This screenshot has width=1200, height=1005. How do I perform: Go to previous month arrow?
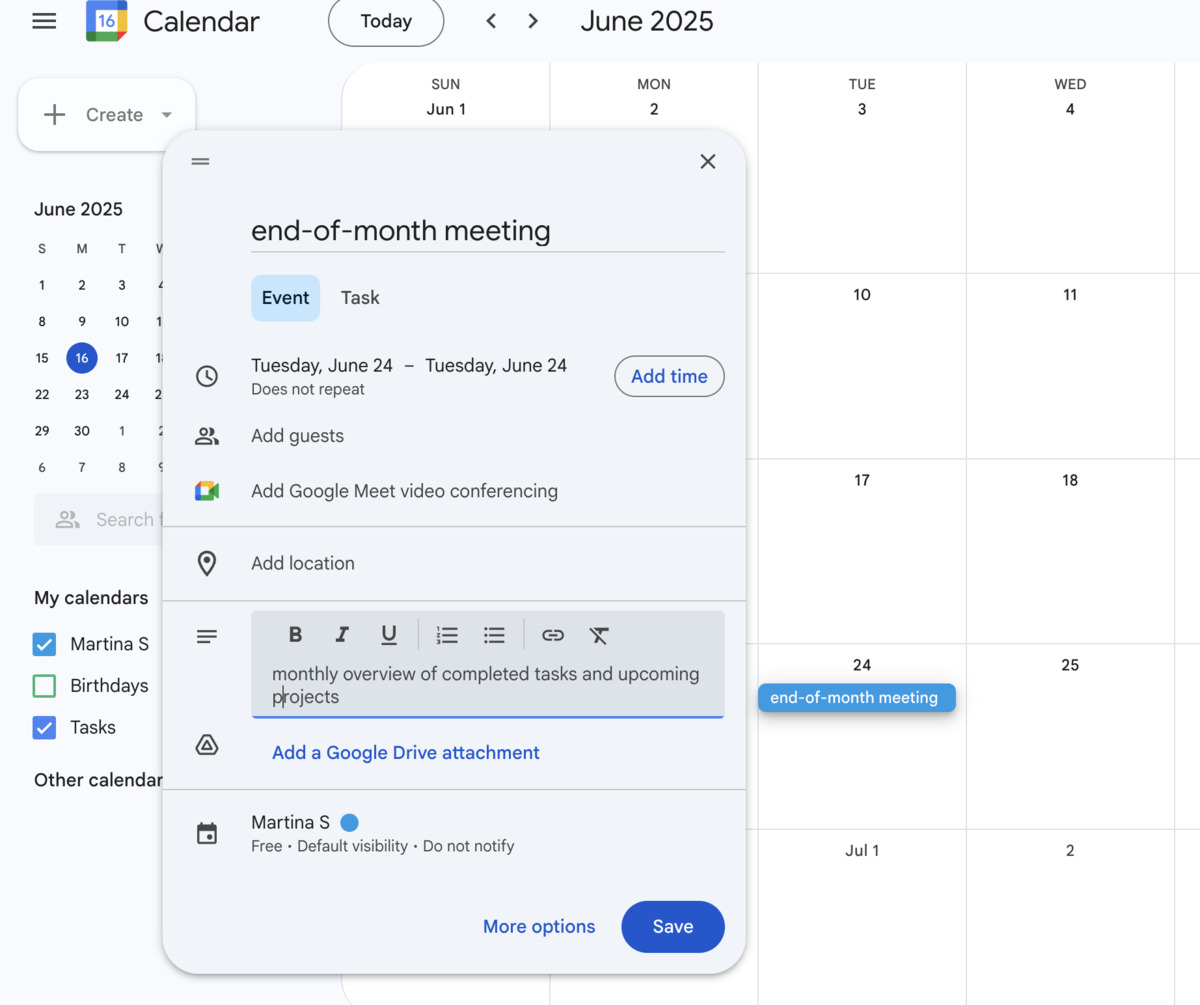coord(491,21)
